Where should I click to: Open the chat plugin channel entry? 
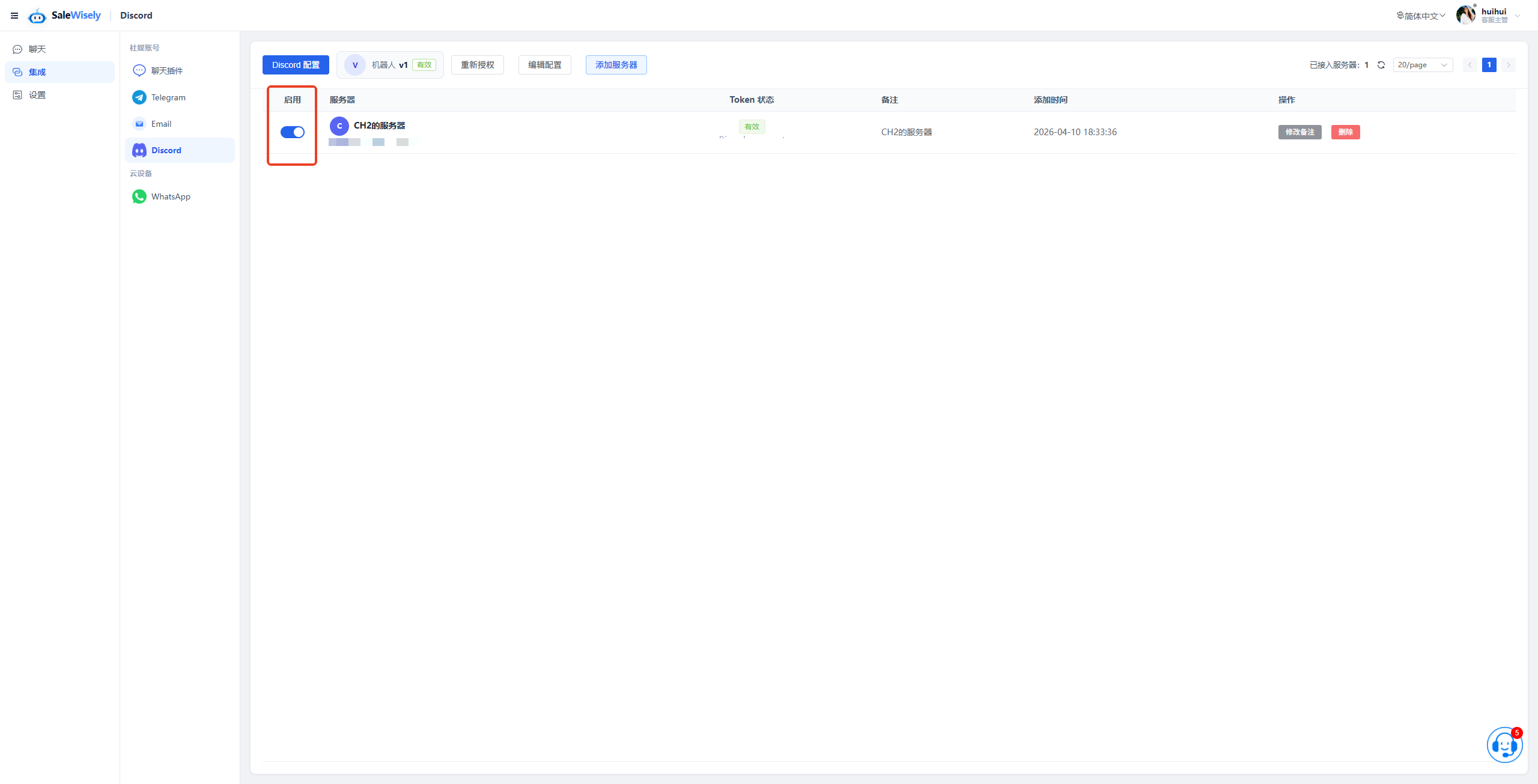(180, 71)
